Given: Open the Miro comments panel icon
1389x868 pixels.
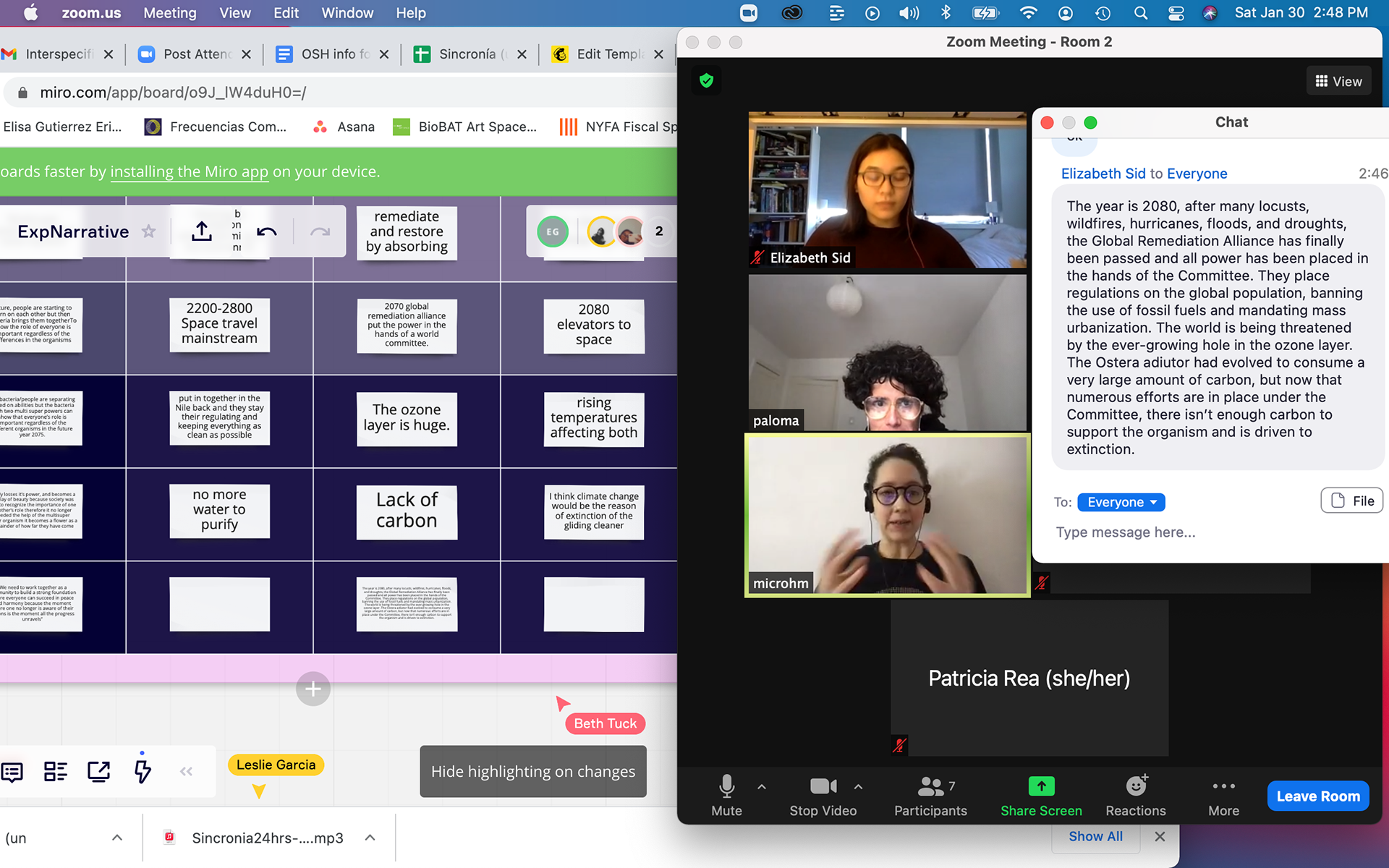Looking at the screenshot, I should click(12, 772).
